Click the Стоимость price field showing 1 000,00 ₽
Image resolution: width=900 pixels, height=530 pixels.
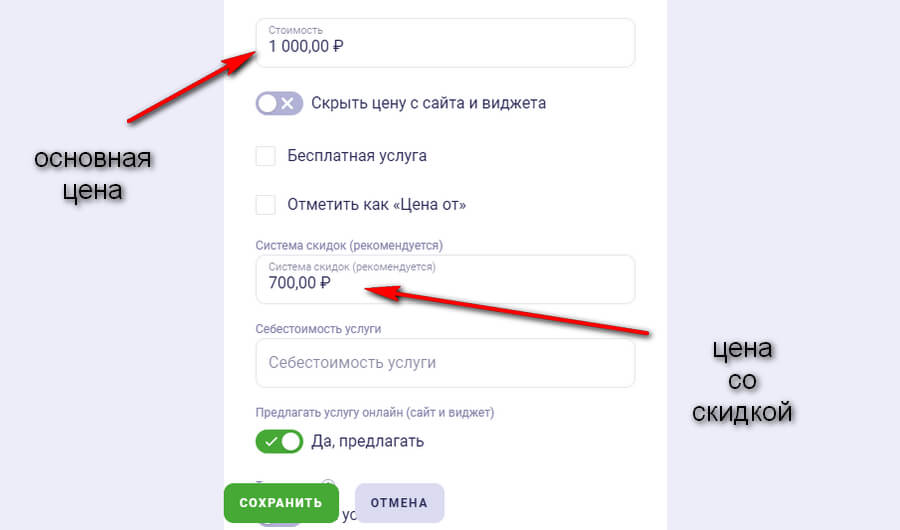[445, 44]
